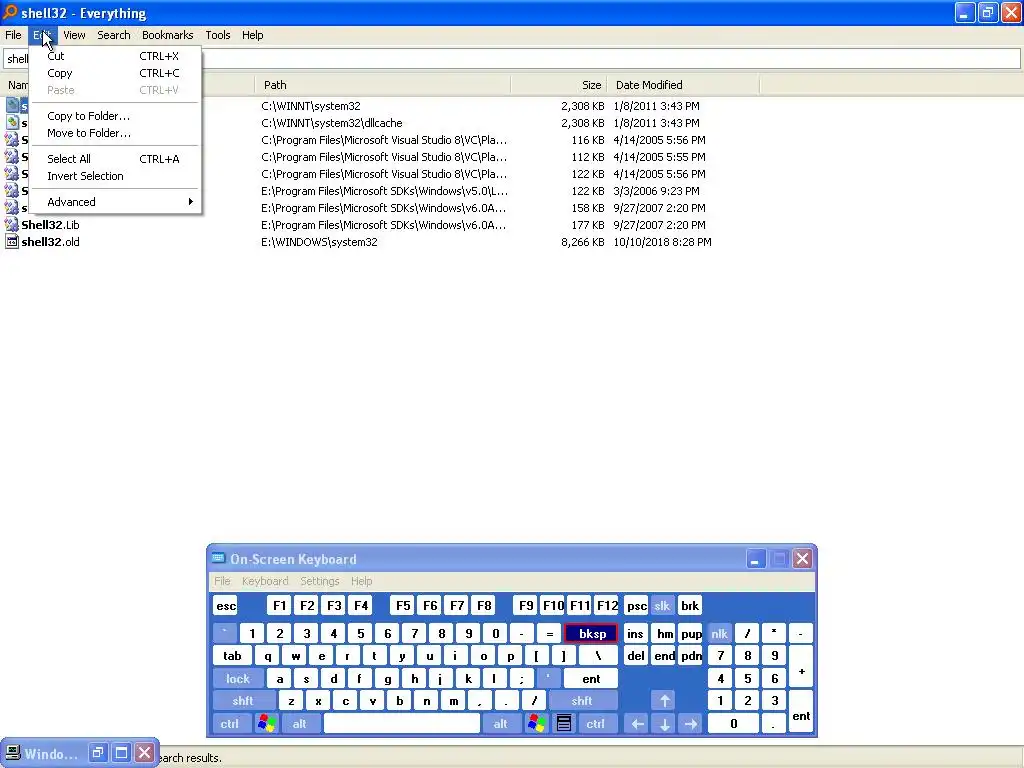Toggle the right shft key

click(583, 701)
